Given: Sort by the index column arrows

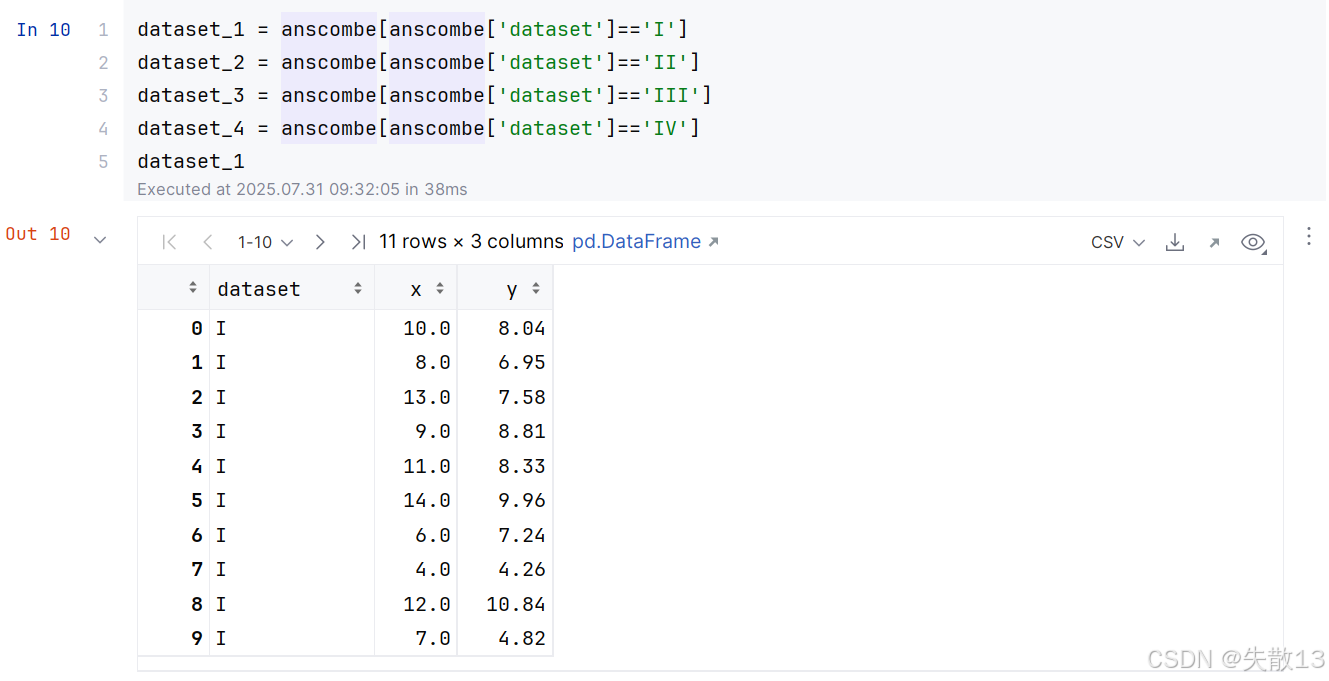Looking at the screenshot, I should tap(193, 288).
